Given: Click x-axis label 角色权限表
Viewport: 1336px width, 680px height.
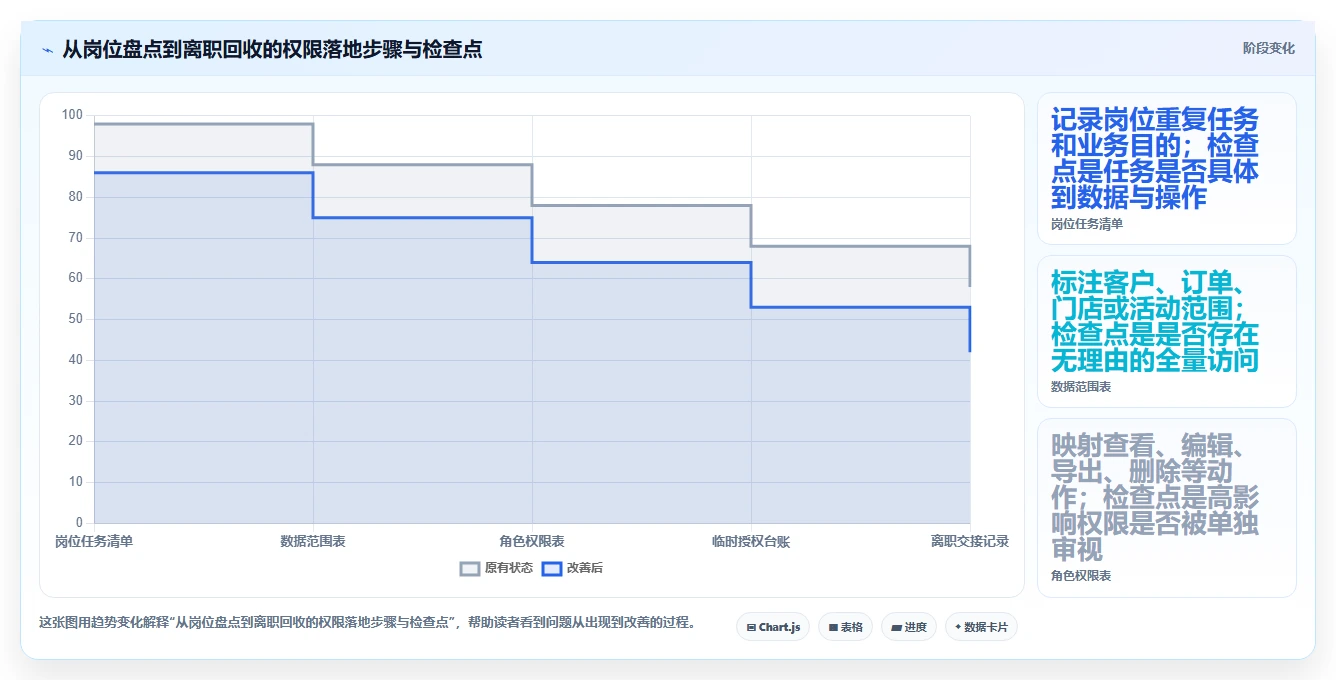Looking at the screenshot, I should (x=532, y=541).
